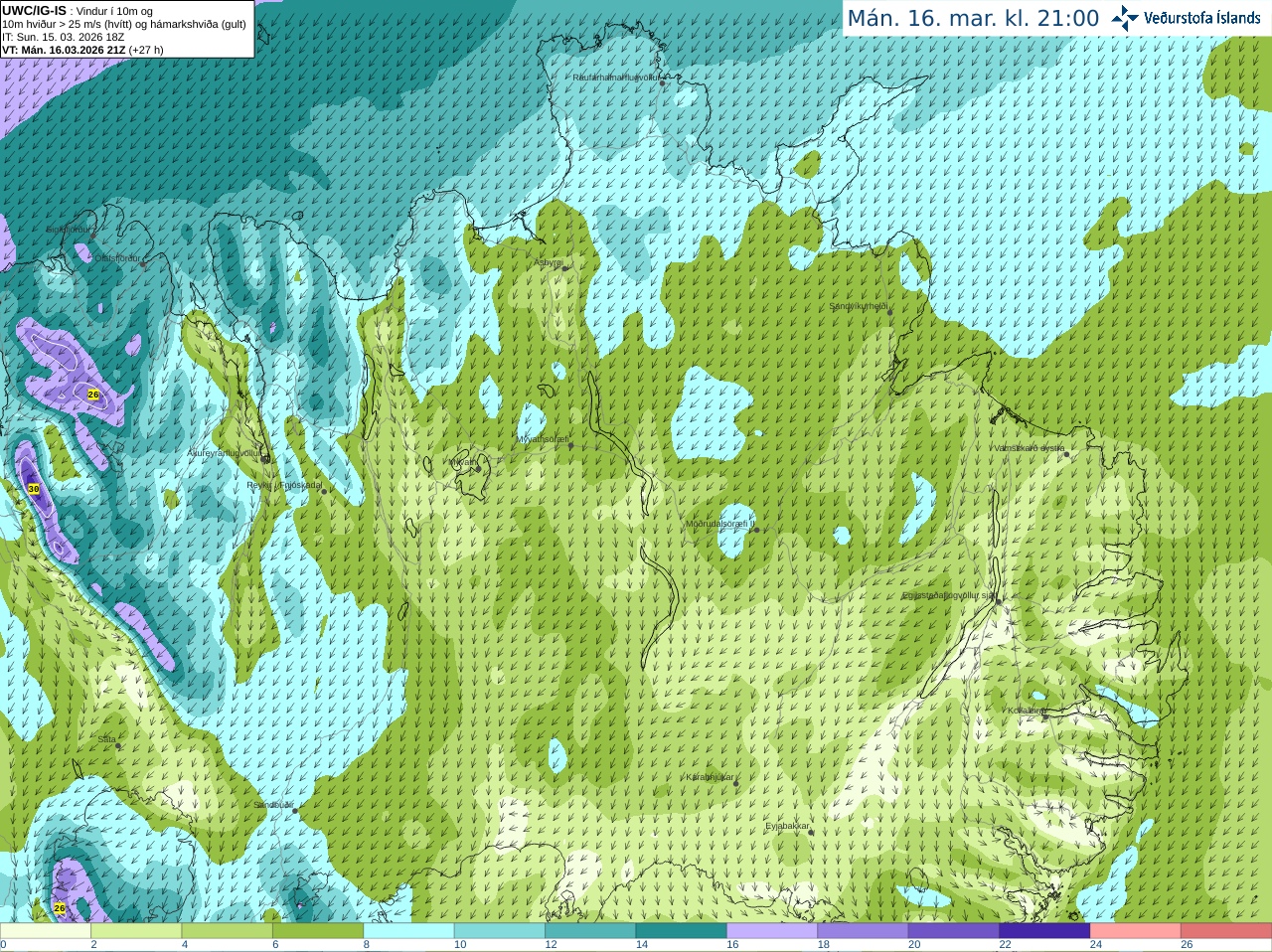Click the Sandvíkurheiði station marker dot
1272x952 pixels.
click(x=890, y=312)
